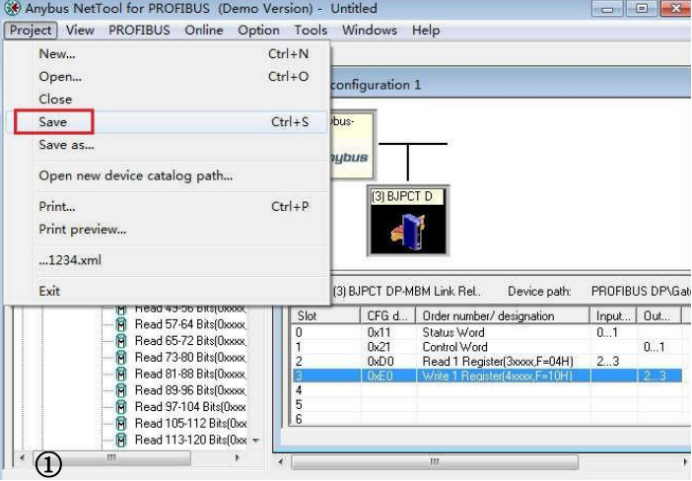692x481 pixels.
Task: Select Read 57-64 Bits tree item
Action: 190,325
